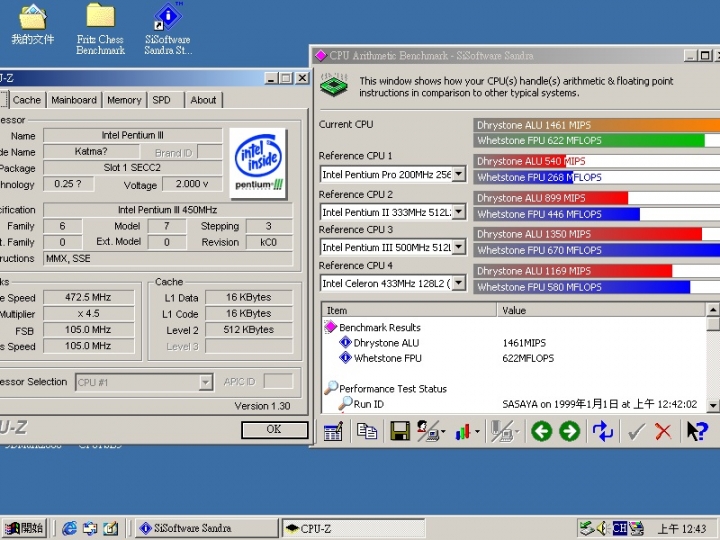Click the CH input language tray indicator
The height and width of the screenshot is (540, 720).
(620, 529)
